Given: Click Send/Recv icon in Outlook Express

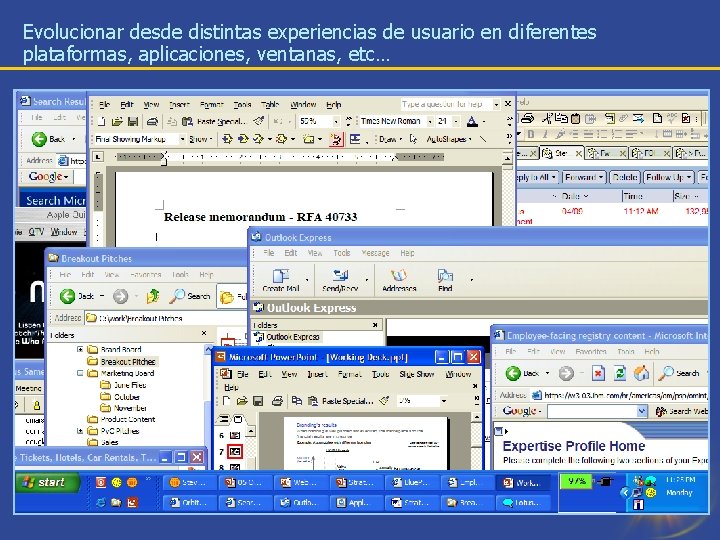Looking at the screenshot, I should 340,280.
